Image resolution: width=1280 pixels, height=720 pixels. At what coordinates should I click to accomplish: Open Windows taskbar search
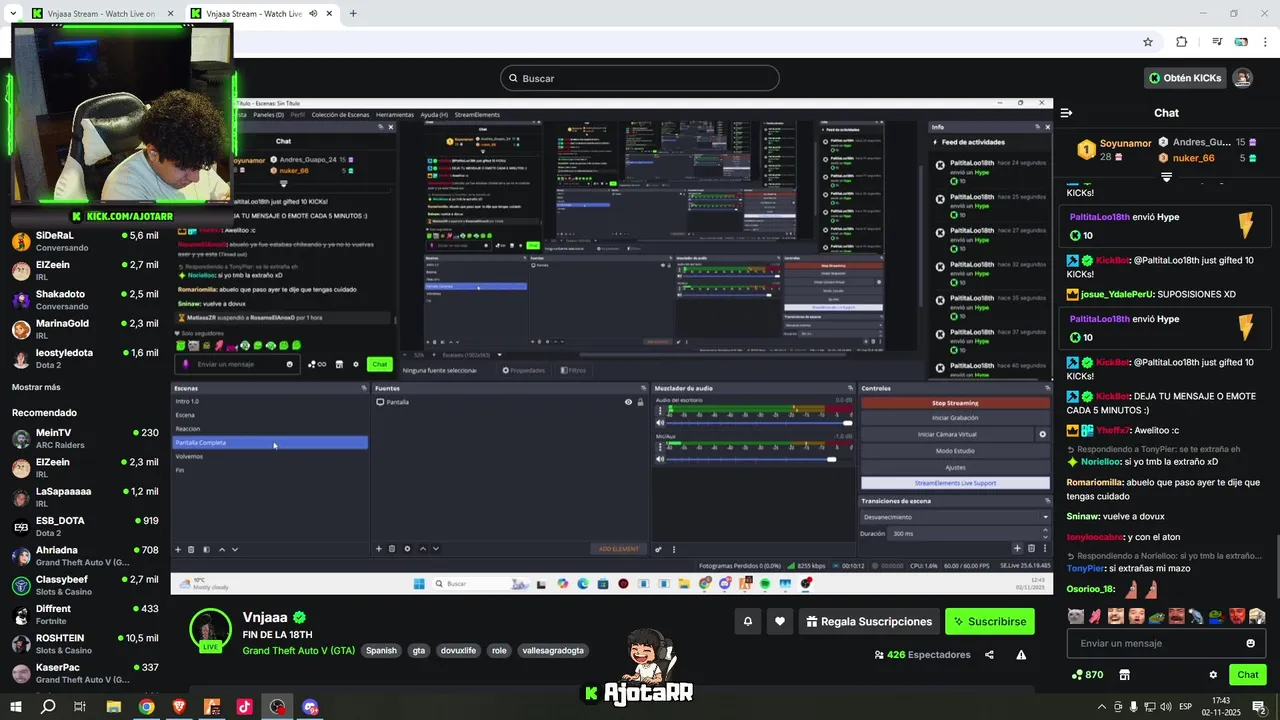pos(47,706)
